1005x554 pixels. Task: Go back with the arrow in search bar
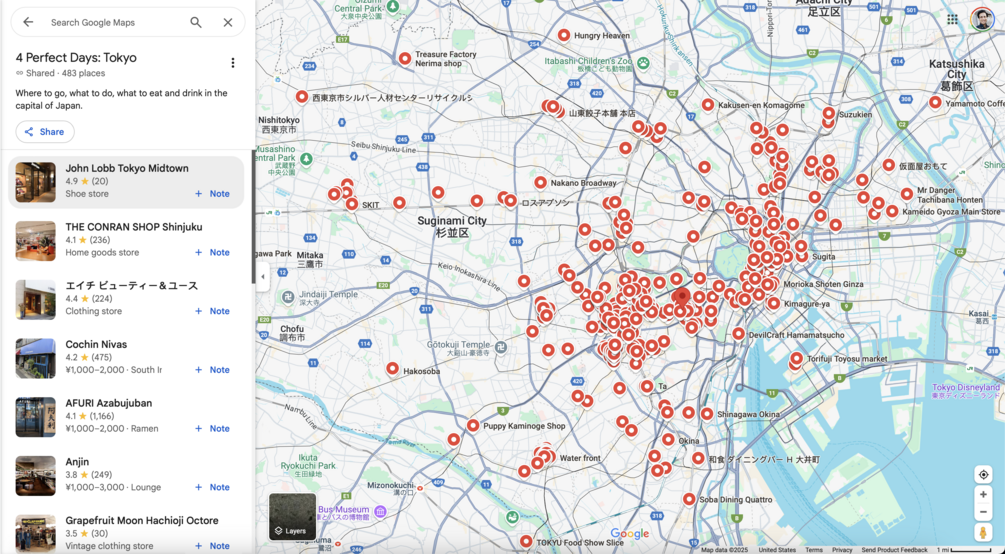(x=28, y=22)
